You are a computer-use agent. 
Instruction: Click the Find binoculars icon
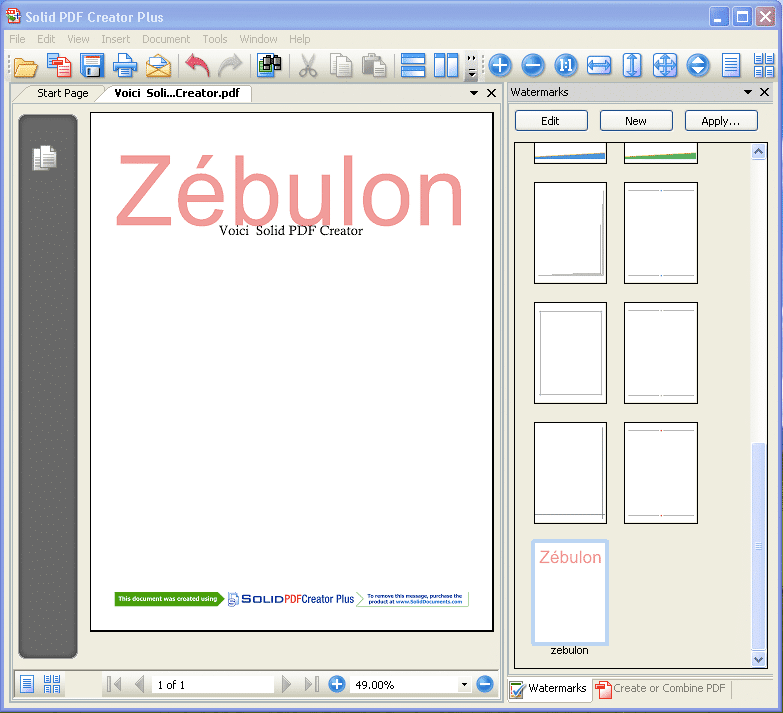point(269,65)
